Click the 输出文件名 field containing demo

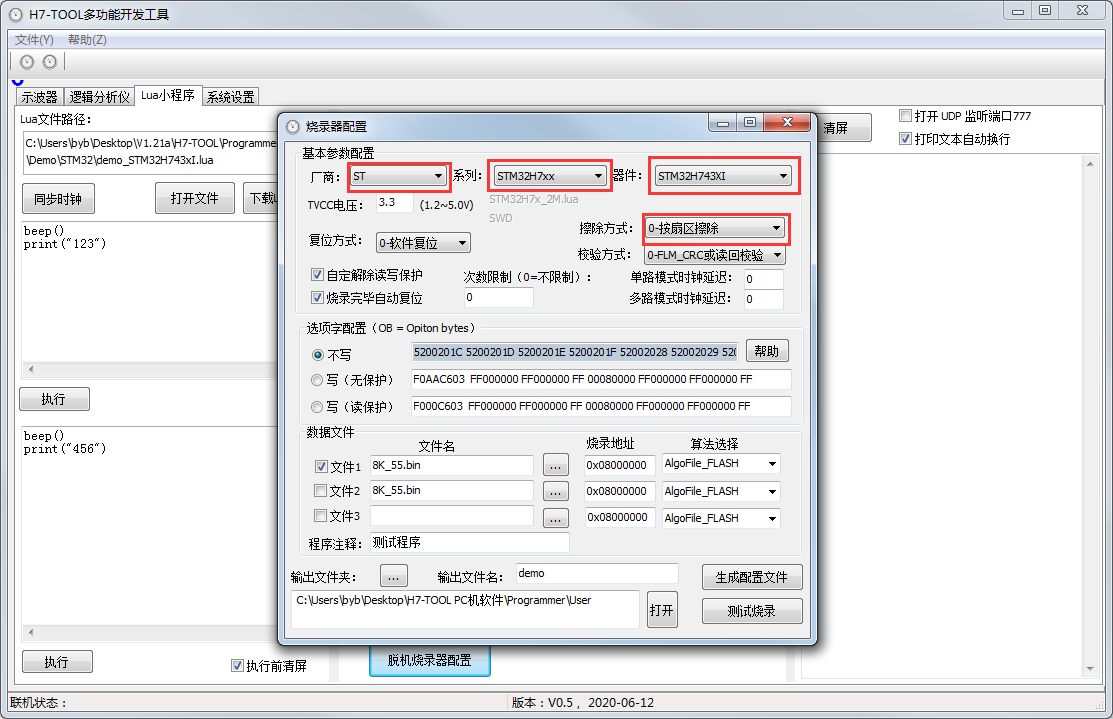pyautogui.click(x=597, y=573)
